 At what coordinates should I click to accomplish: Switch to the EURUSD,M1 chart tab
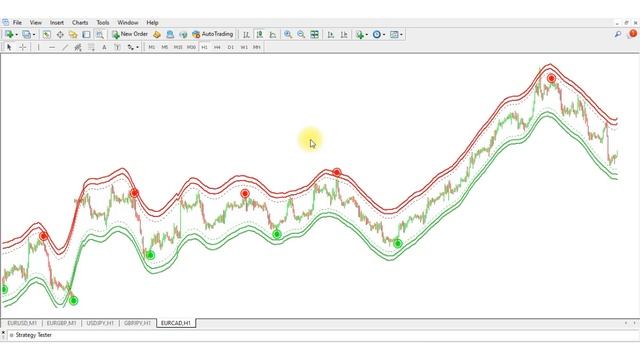click(x=22, y=323)
